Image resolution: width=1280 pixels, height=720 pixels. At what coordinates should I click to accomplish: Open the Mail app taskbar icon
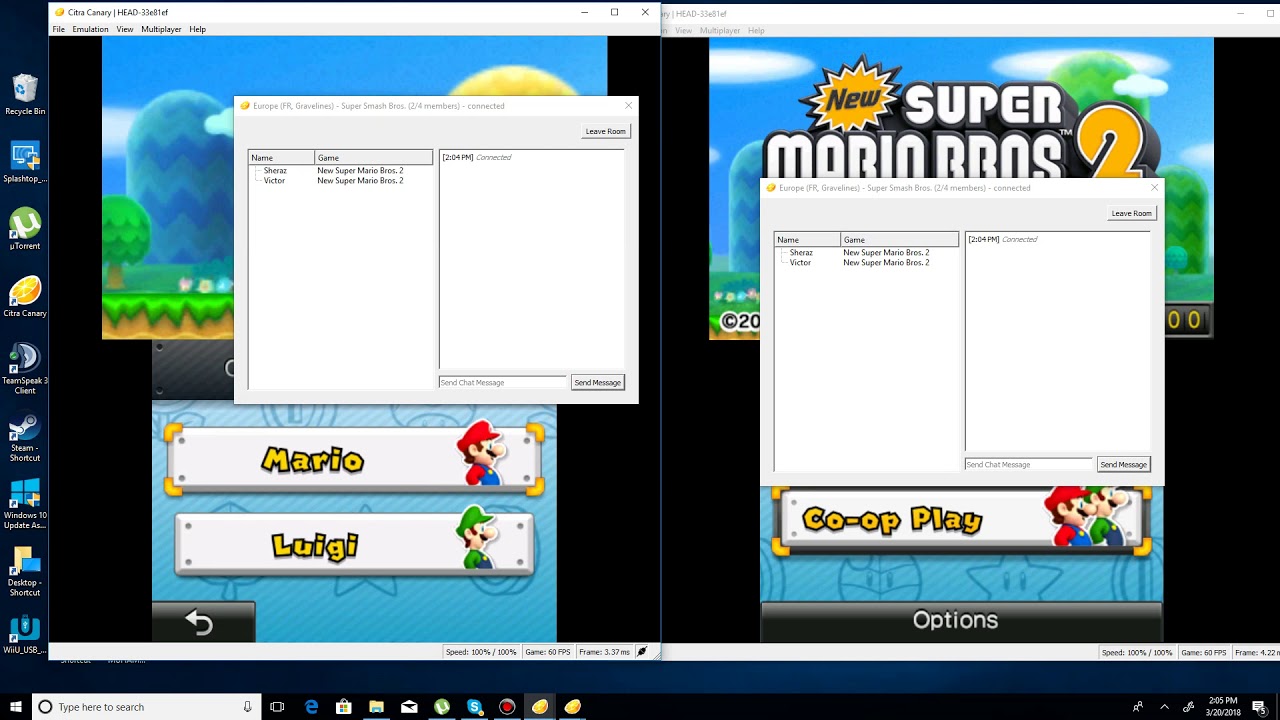(x=409, y=707)
